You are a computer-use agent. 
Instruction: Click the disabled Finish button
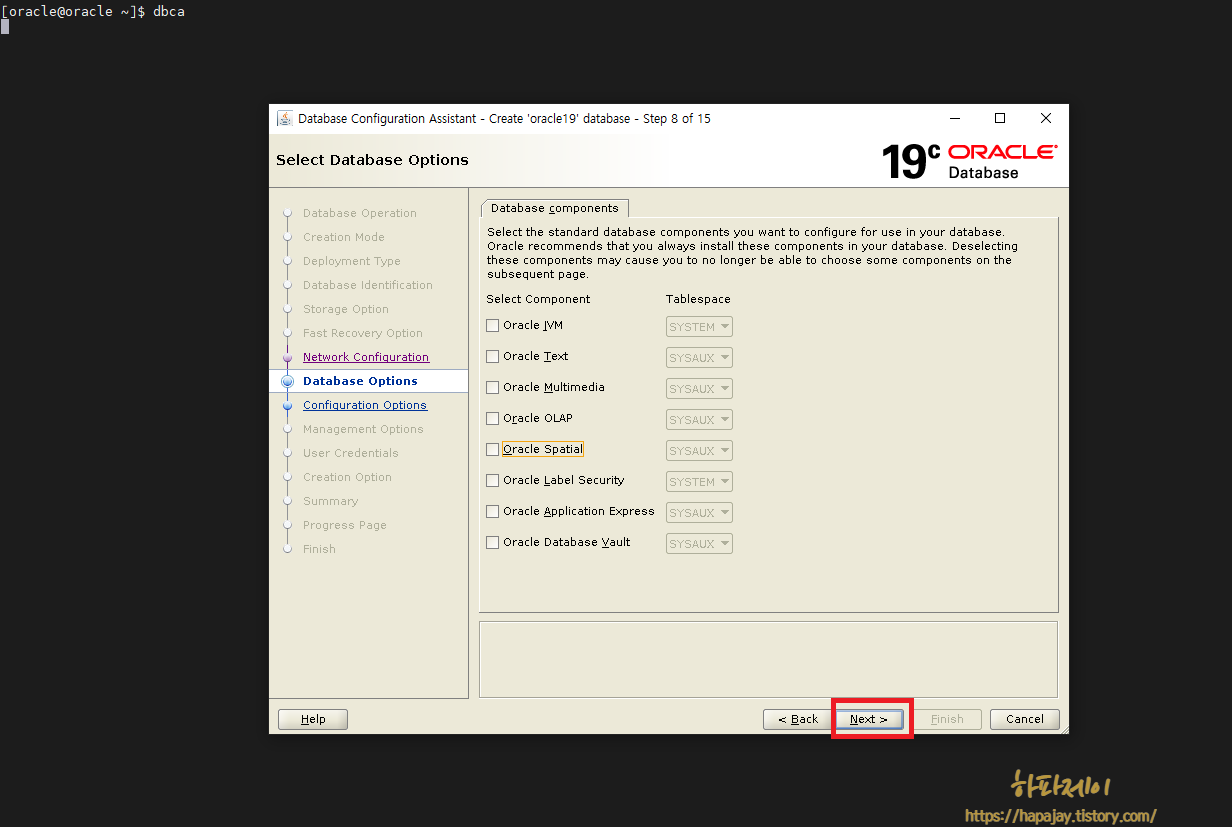(947, 719)
